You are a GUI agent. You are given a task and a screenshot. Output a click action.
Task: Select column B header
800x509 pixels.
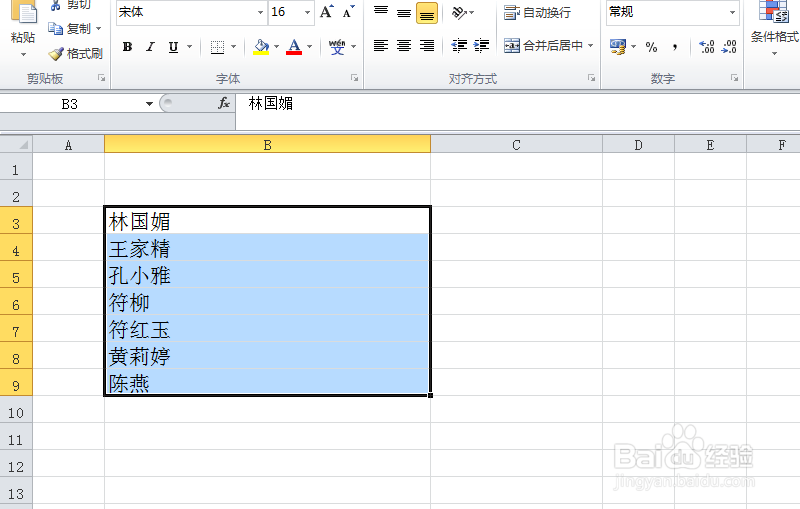point(267,144)
